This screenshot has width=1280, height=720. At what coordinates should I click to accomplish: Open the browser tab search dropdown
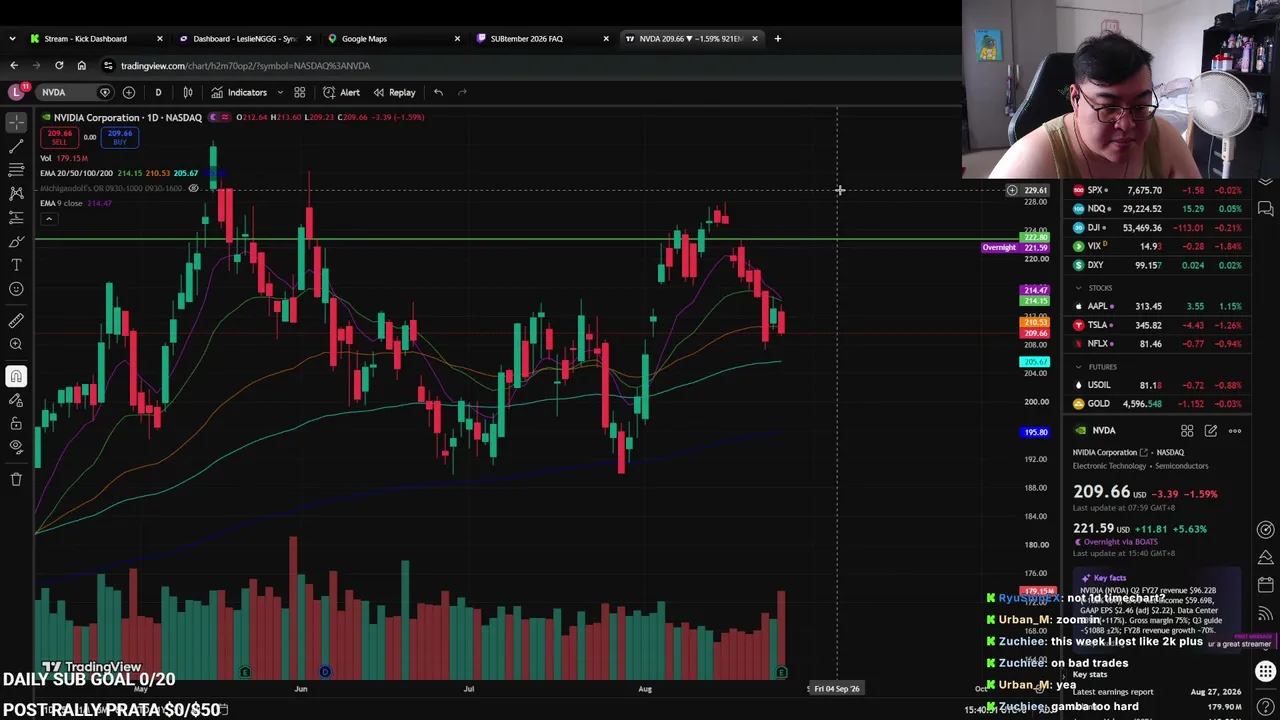[x=12, y=38]
